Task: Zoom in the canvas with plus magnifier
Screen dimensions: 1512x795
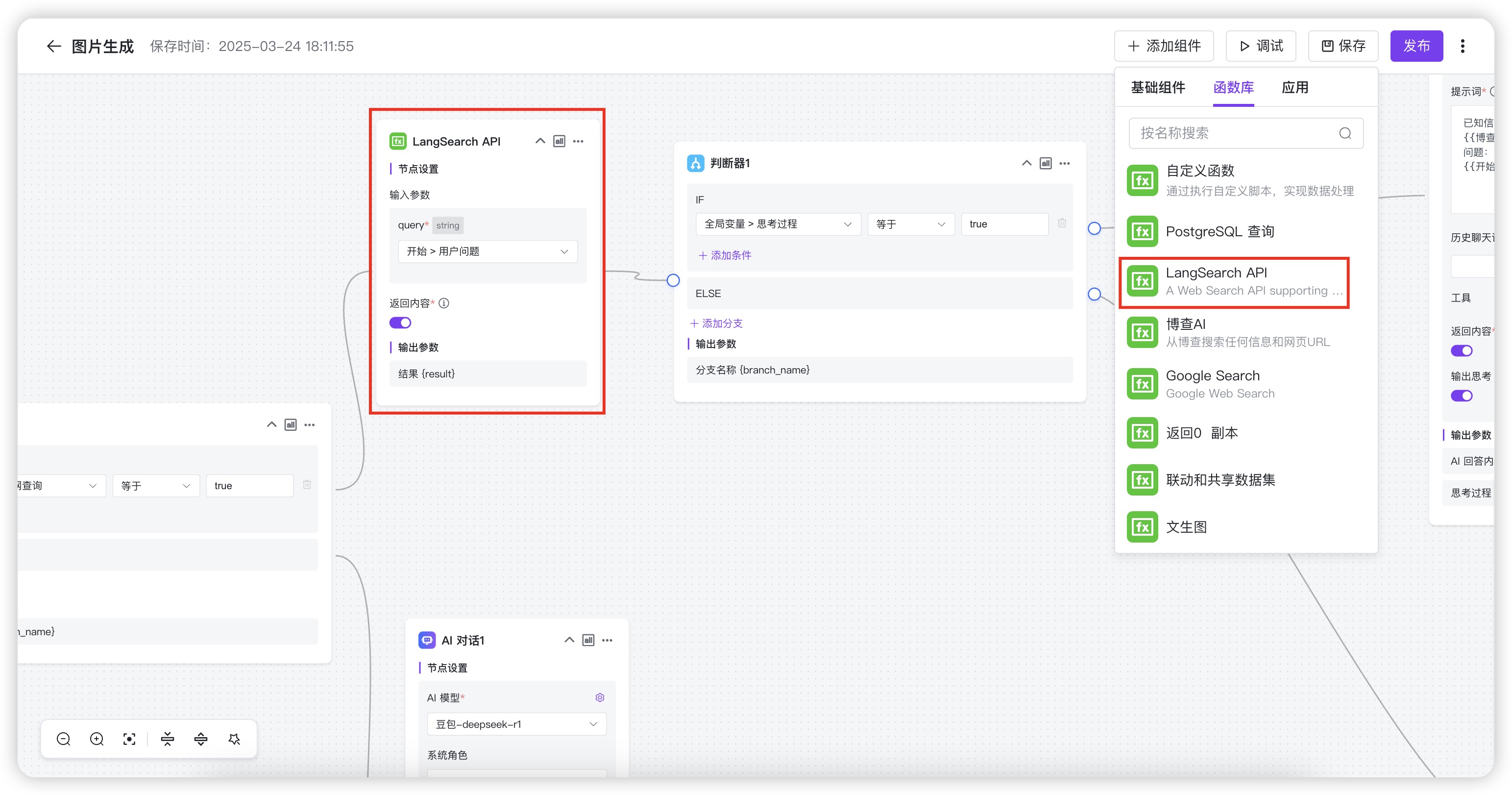Action: click(x=97, y=739)
